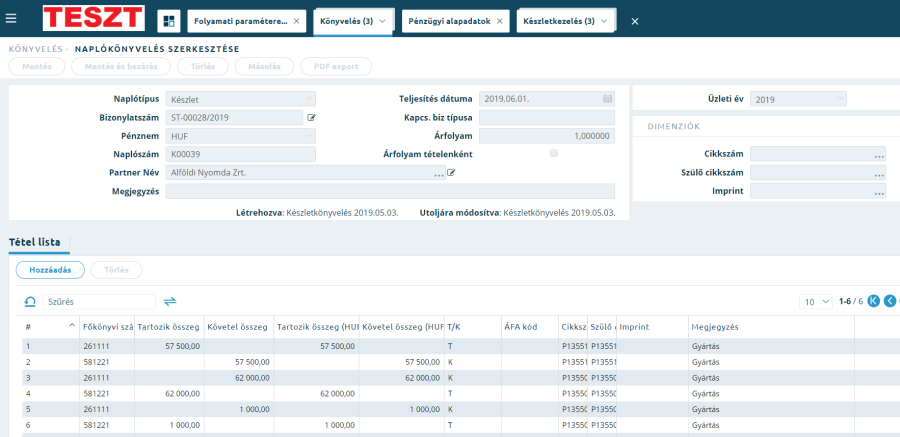Click the T/K column header
The height and width of the screenshot is (437, 900).
pyautogui.click(x=472, y=327)
